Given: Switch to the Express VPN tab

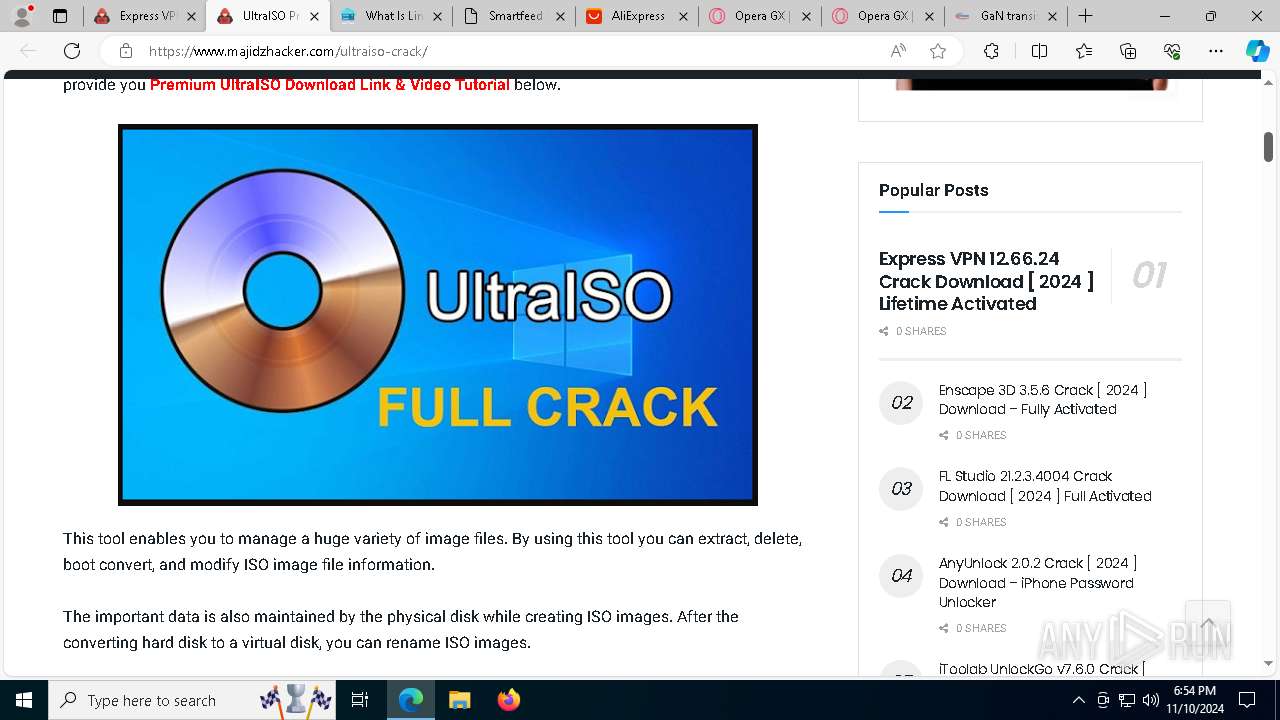Looking at the screenshot, I should [145, 16].
